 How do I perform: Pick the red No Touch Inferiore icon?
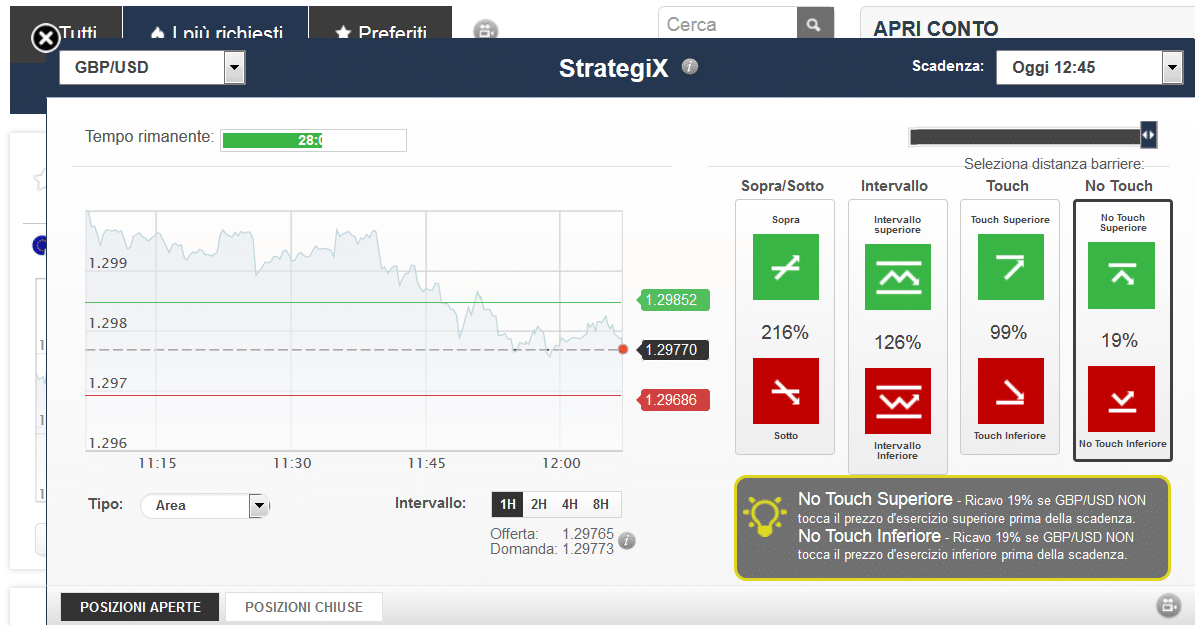point(1121,399)
